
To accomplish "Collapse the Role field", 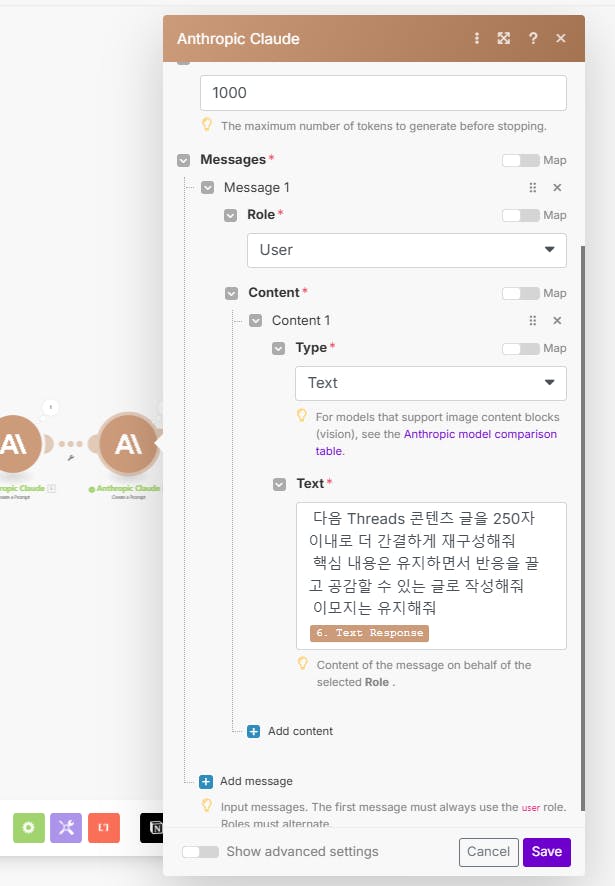I will pos(231,215).
